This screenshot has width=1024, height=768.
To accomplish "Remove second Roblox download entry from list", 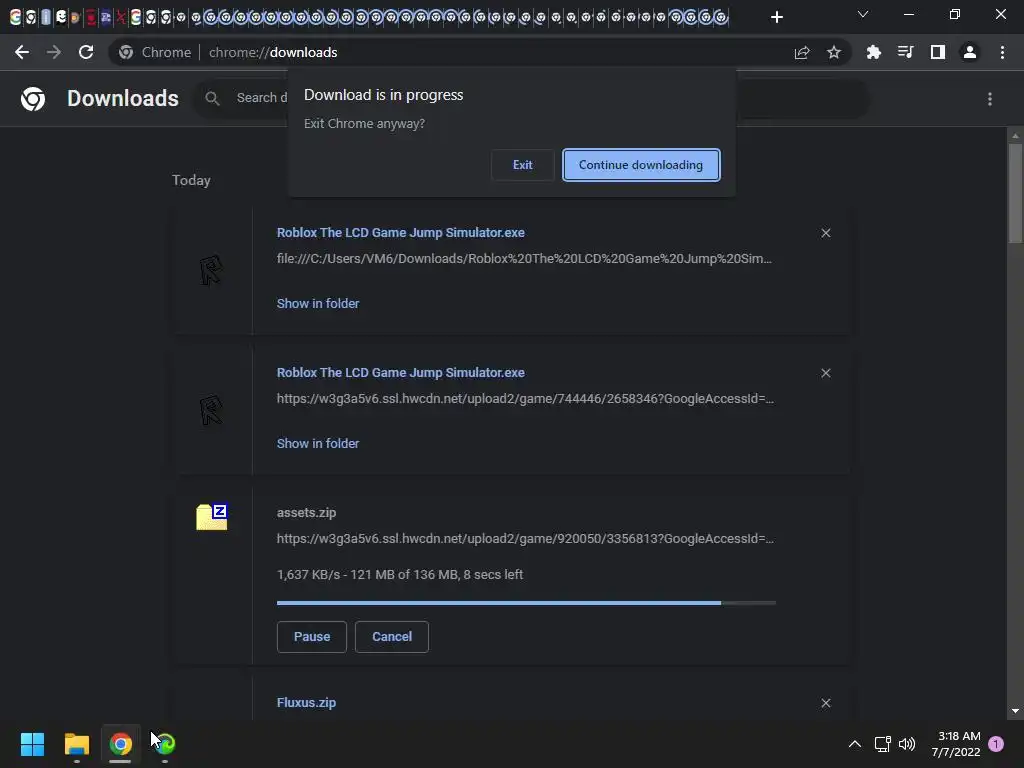I will [826, 373].
